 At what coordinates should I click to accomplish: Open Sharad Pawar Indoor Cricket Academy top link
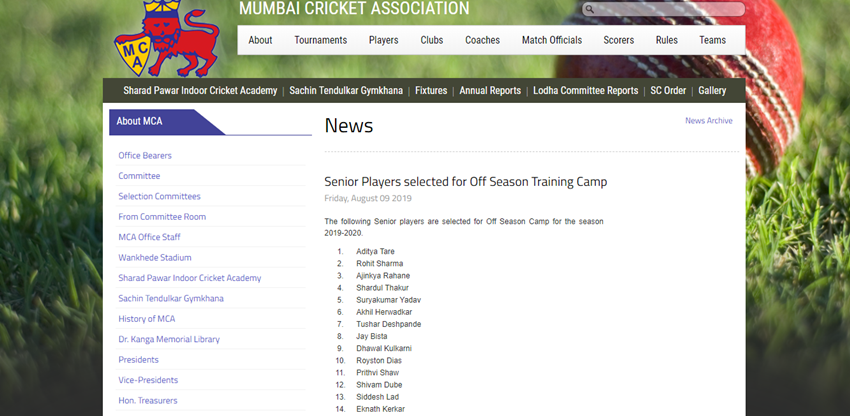tap(200, 90)
